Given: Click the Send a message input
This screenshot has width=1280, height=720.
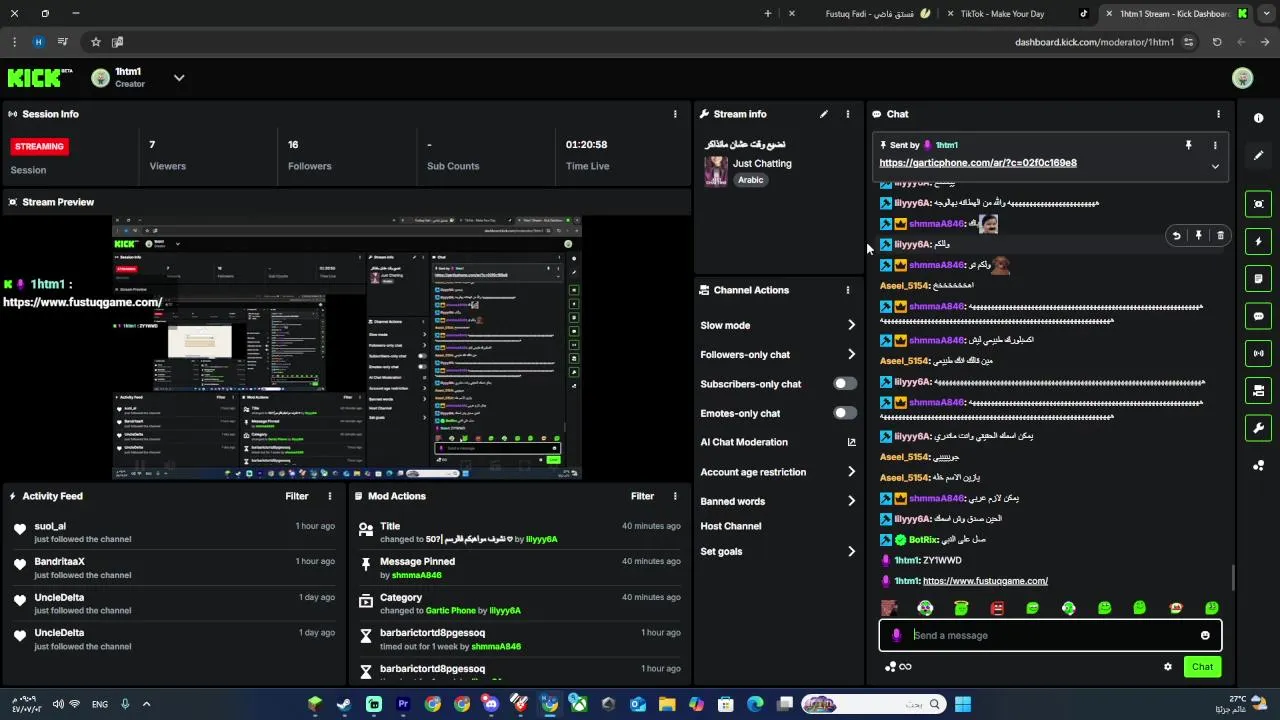Looking at the screenshot, I should (1050, 635).
